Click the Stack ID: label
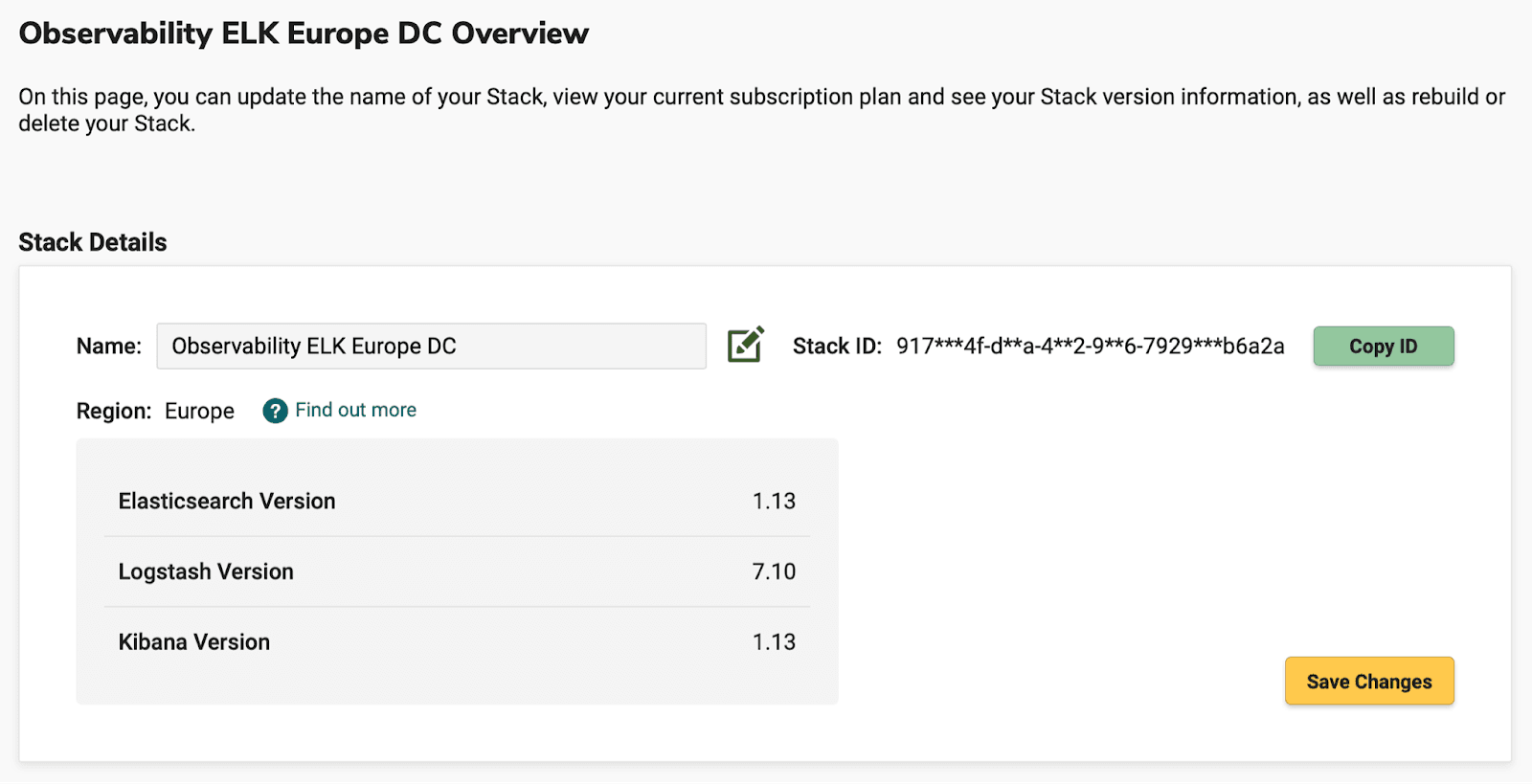This screenshot has width=1532, height=784. 837,347
